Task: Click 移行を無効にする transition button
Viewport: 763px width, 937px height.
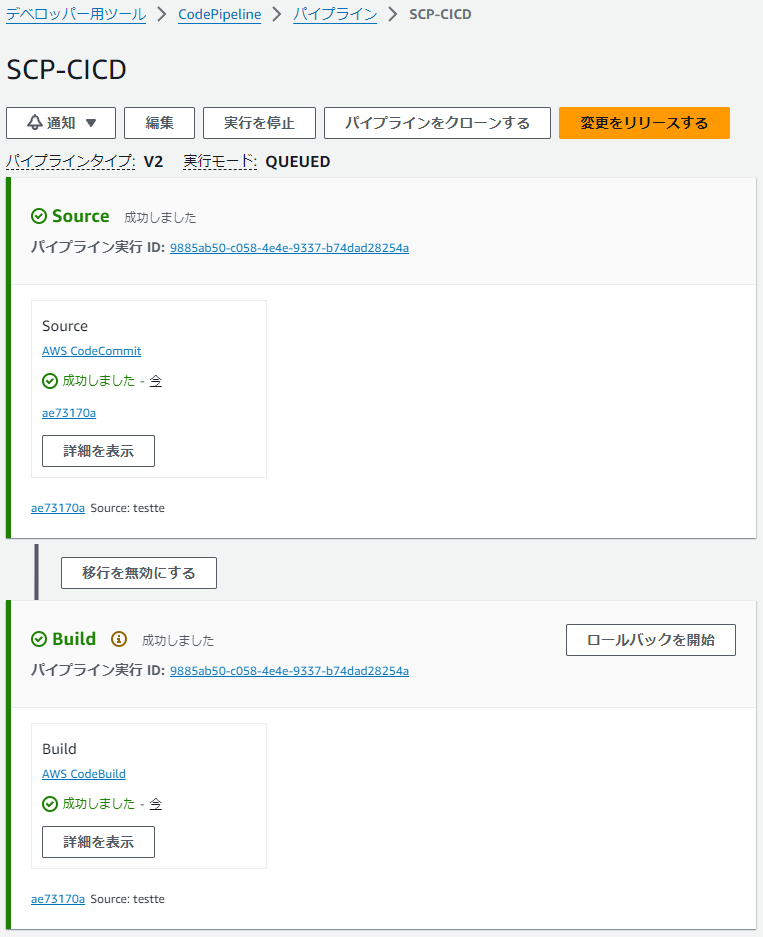Action: (139, 573)
